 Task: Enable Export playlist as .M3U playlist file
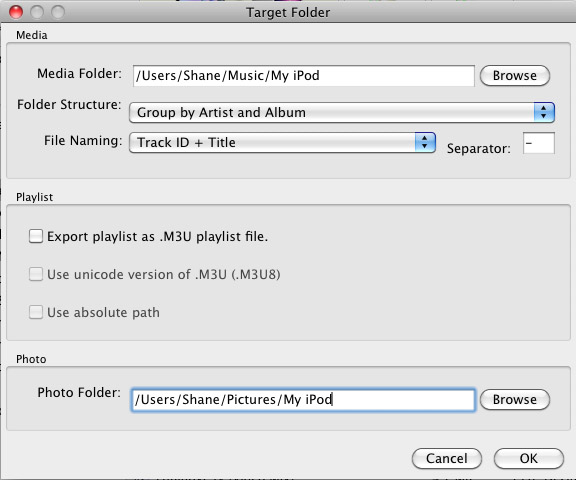[x=36, y=236]
